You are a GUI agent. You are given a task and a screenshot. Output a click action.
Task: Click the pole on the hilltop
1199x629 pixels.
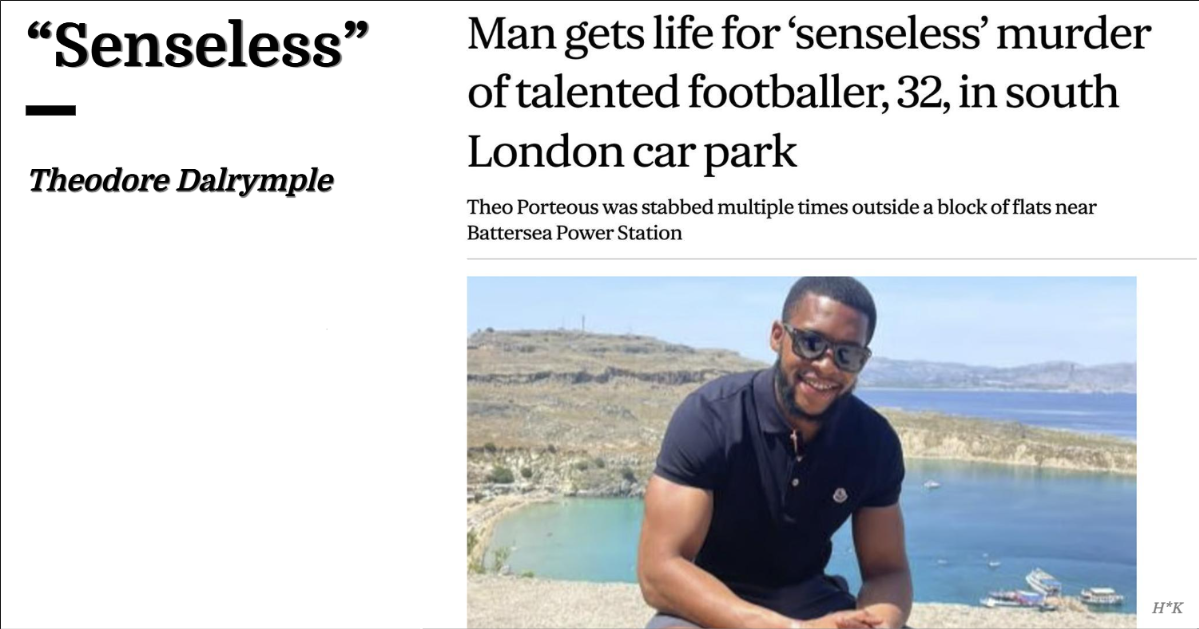click(x=583, y=322)
